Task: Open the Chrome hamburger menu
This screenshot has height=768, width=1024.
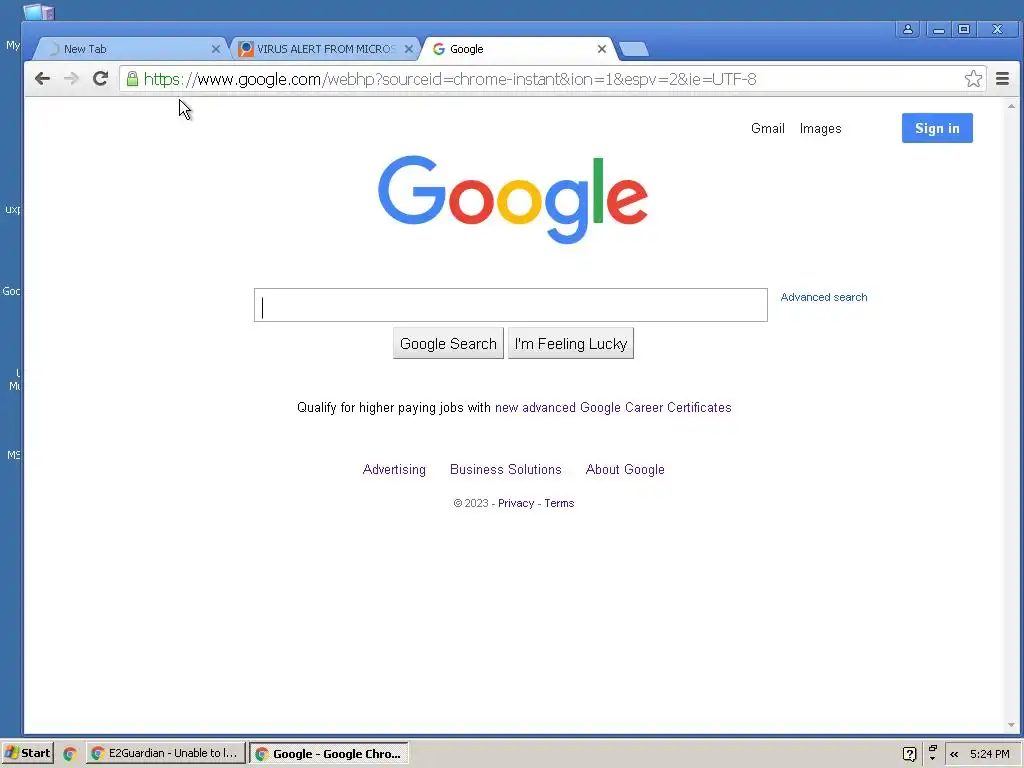Action: [1002, 79]
